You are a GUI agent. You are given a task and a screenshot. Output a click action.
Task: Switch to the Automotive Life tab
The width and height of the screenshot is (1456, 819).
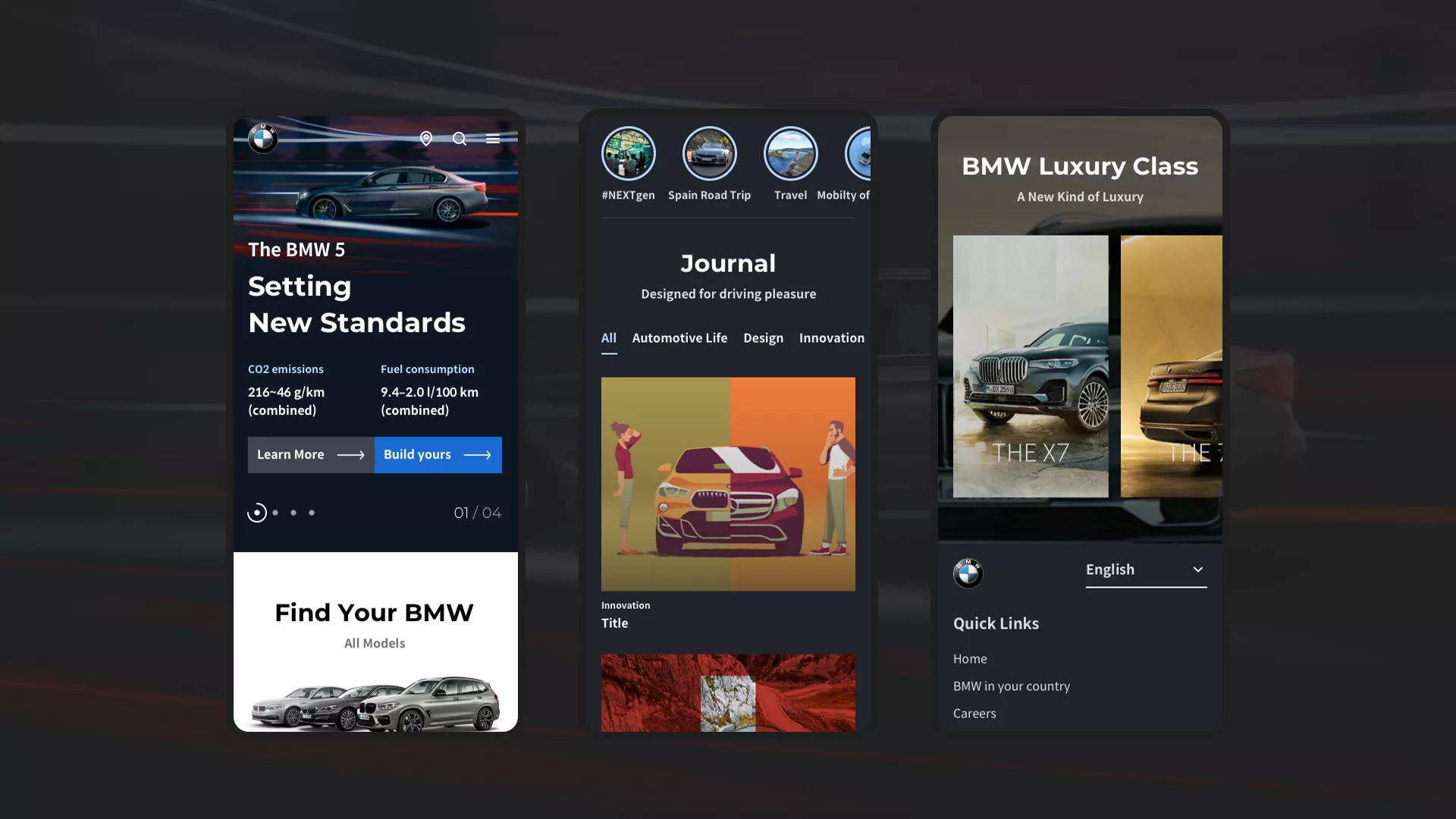(679, 338)
